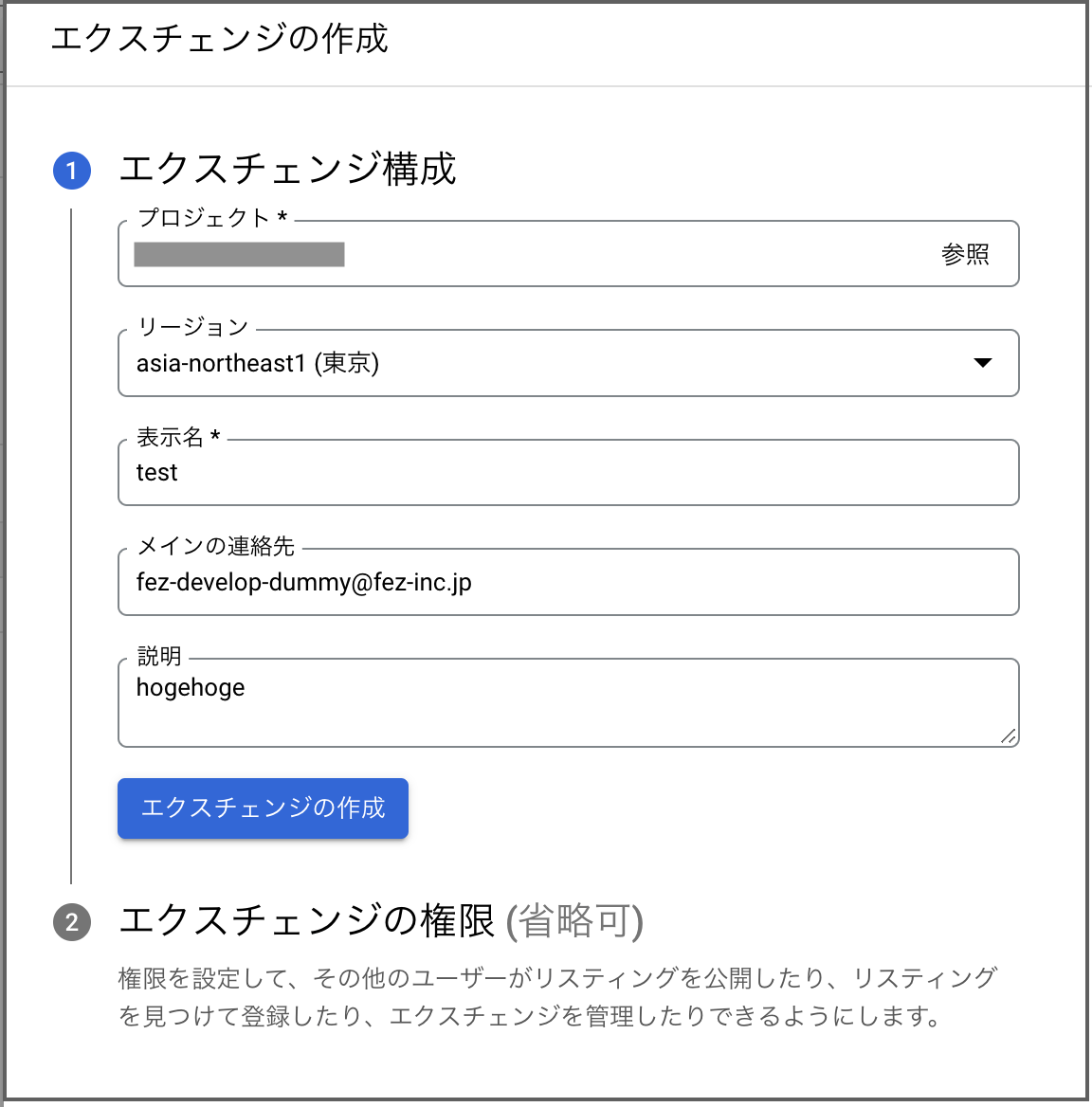Image resolution: width=1092 pixels, height=1107 pixels.
Task: Click the step 1 number circle
Action: [72, 171]
